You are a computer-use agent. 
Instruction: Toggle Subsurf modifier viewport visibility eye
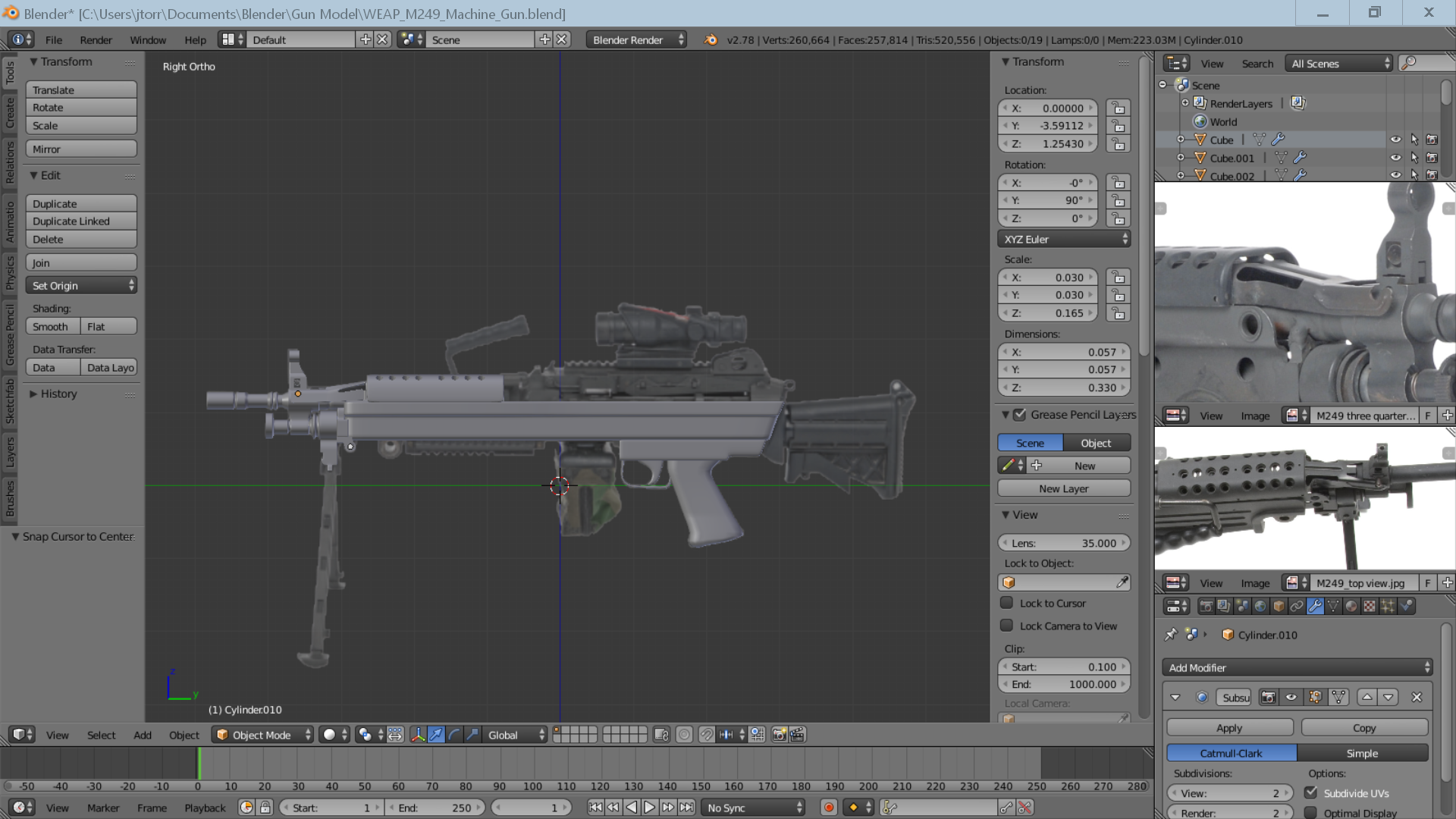[1291, 698]
